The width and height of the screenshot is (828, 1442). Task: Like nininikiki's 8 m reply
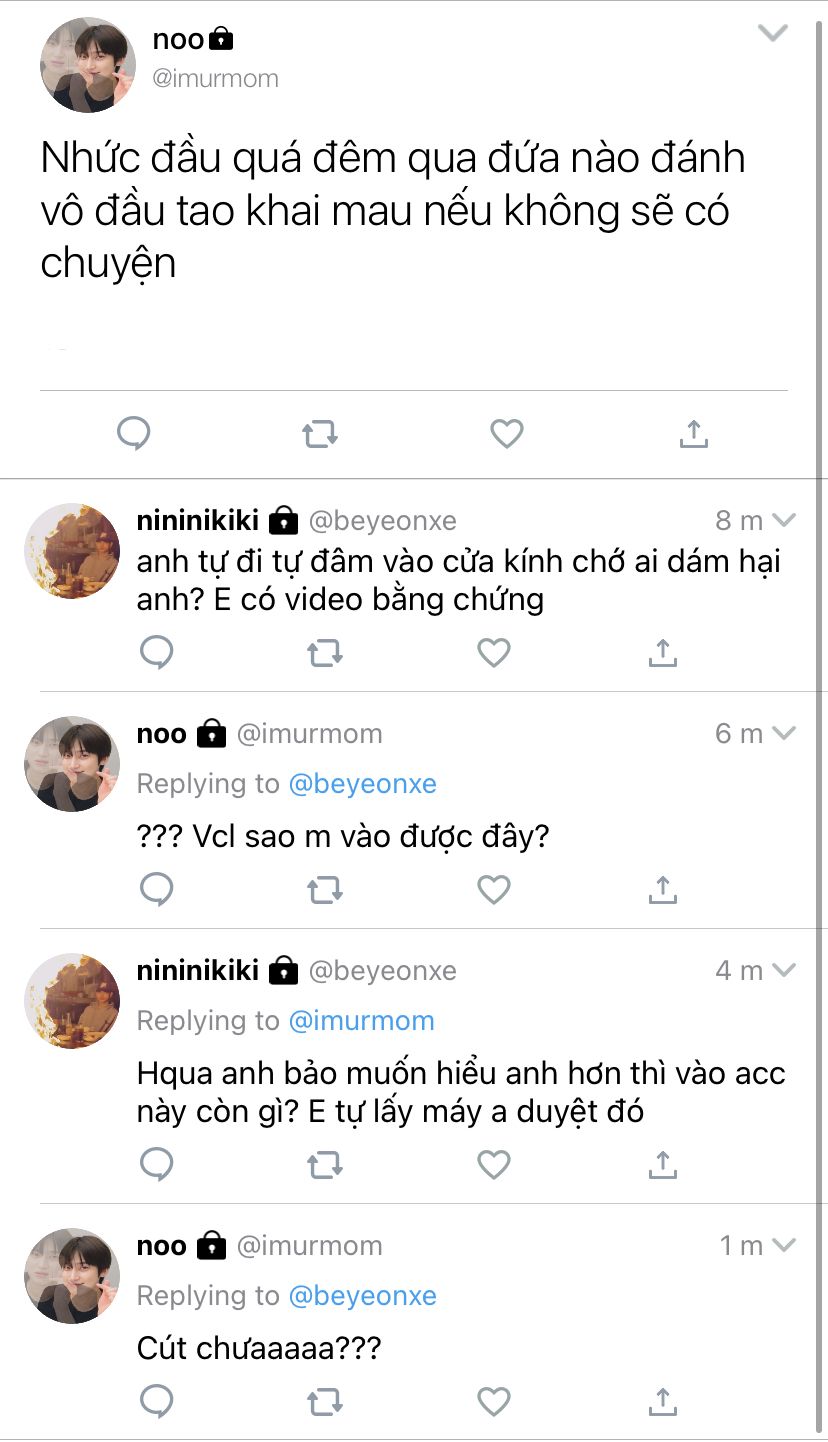click(x=494, y=653)
